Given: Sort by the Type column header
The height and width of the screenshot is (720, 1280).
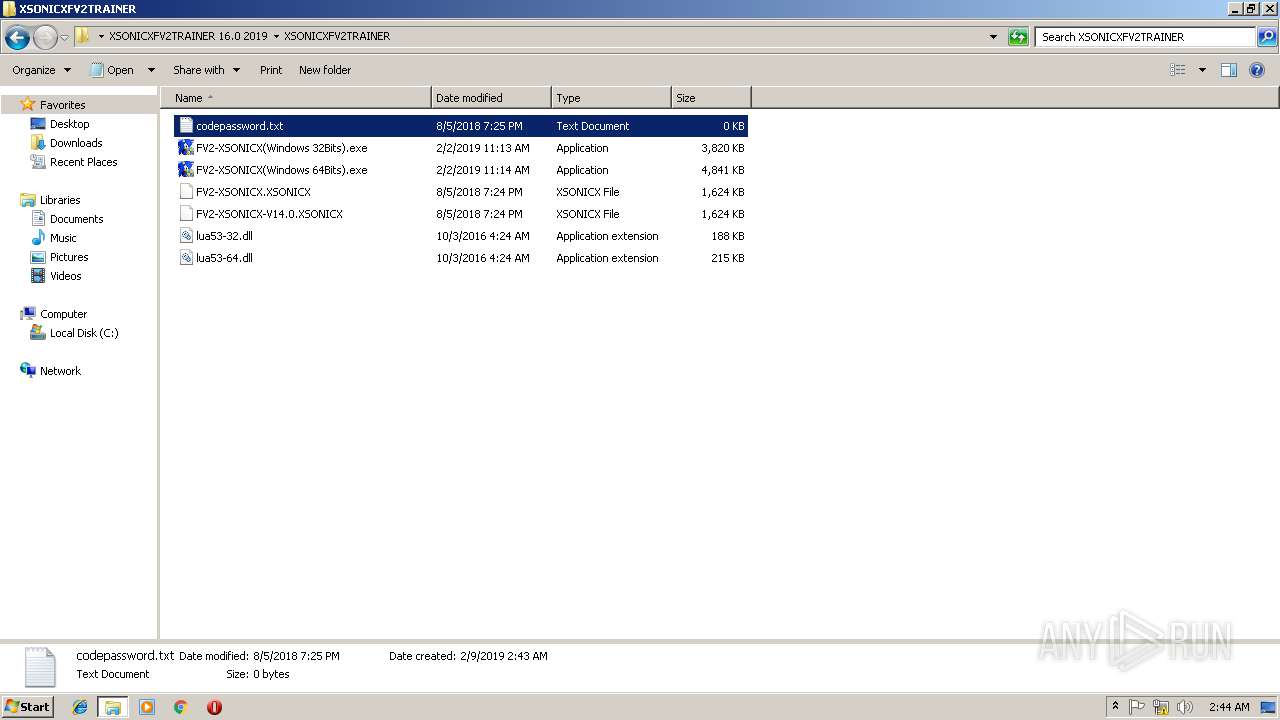Looking at the screenshot, I should tap(611, 98).
